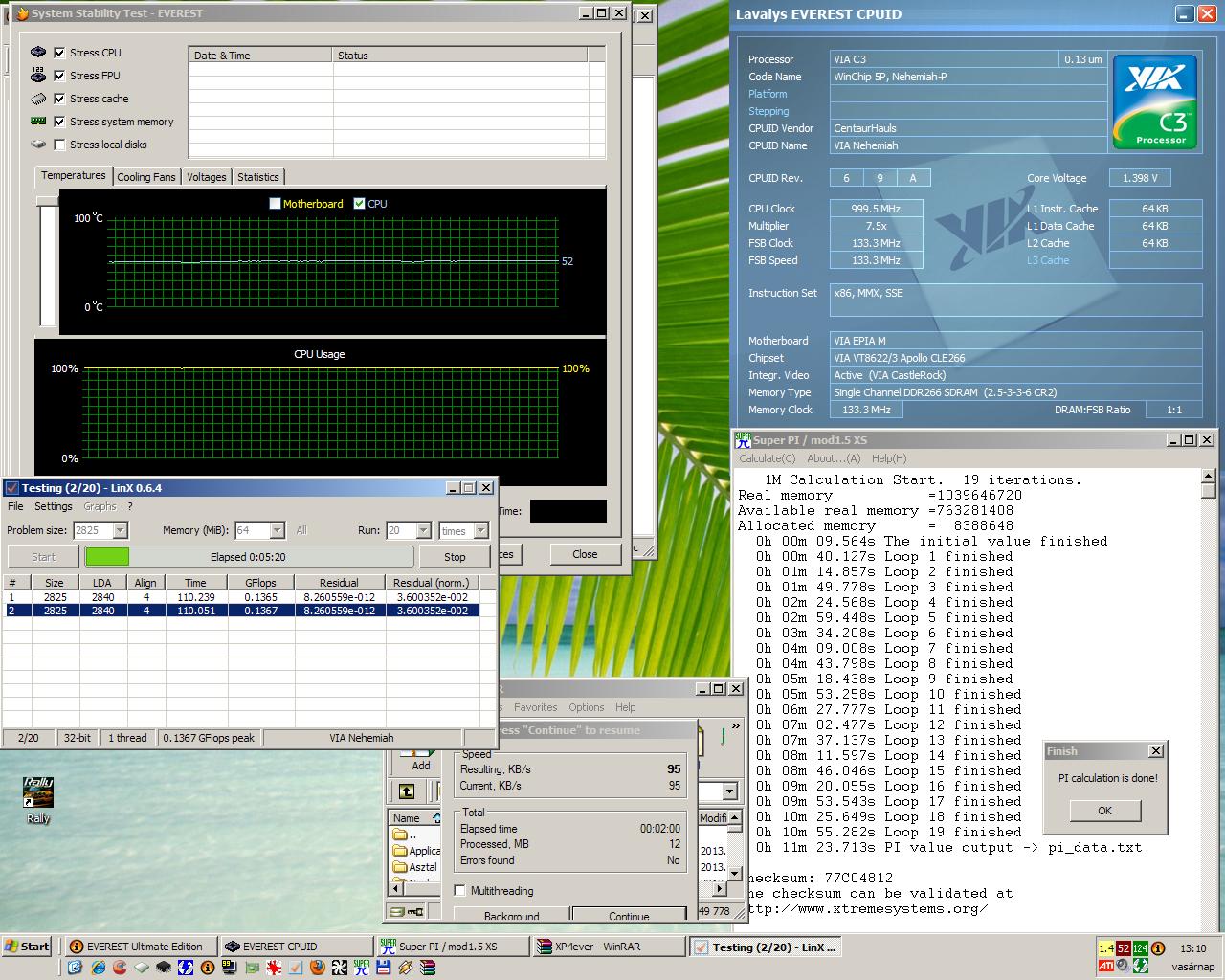1225x980 pixels.
Task: Click the green 124 tray icon
Action: click(x=1140, y=948)
